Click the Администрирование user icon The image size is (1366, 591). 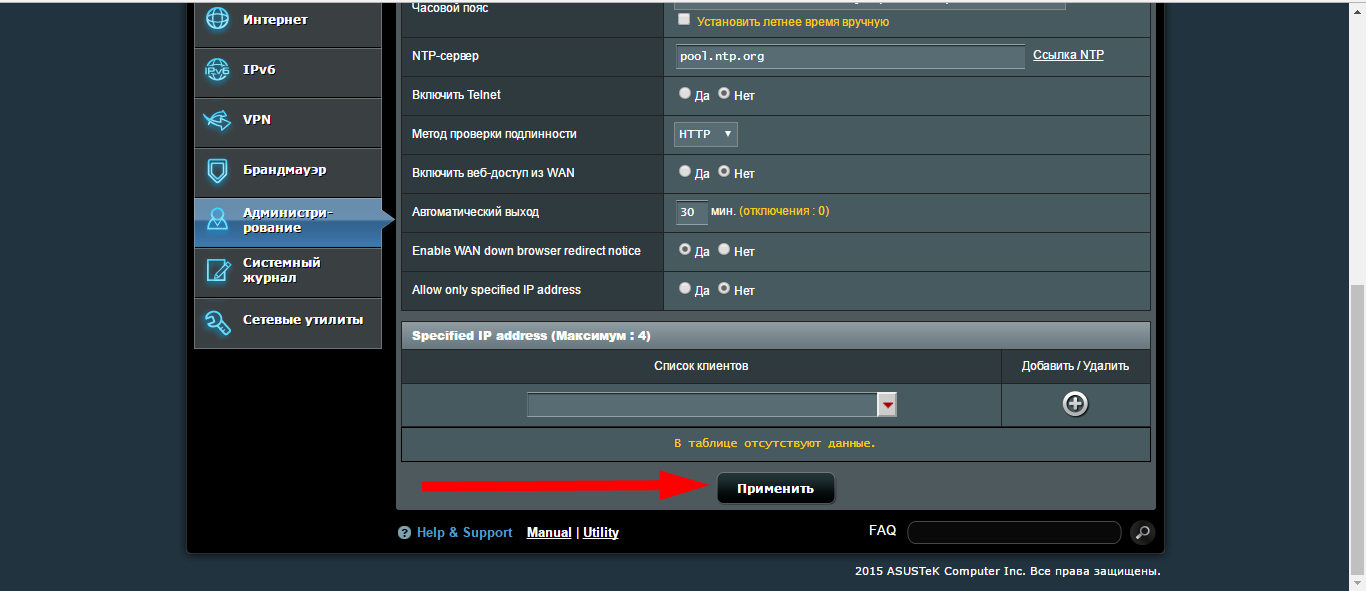[218, 220]
